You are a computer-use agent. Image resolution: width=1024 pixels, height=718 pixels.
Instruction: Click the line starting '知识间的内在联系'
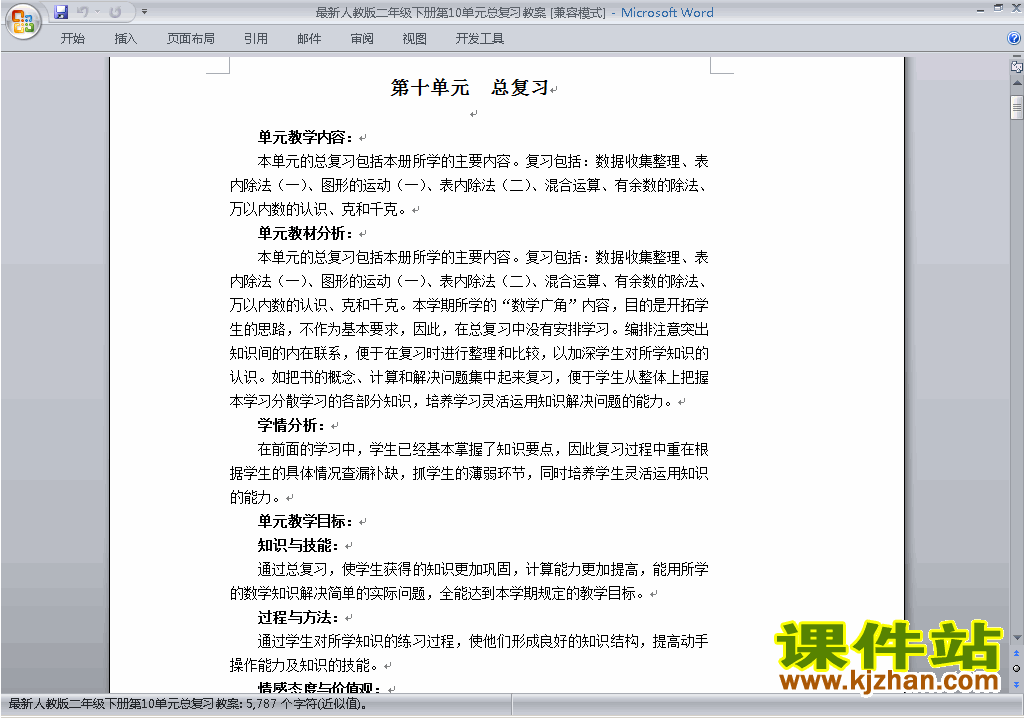coord(469,353)
